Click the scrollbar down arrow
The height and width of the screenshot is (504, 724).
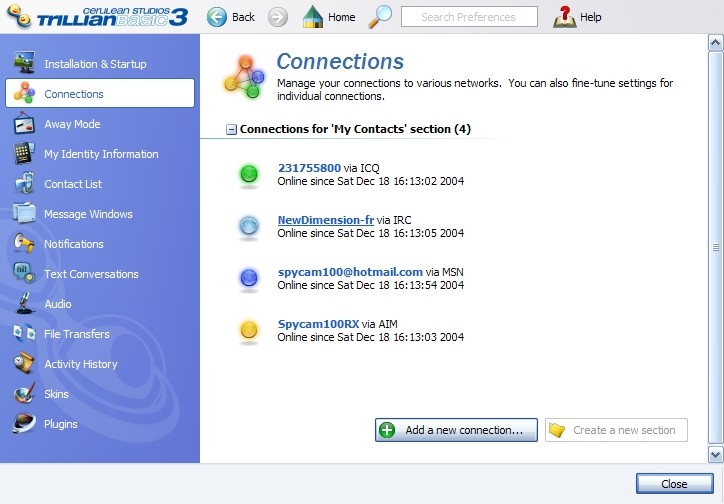coord(715,454)
